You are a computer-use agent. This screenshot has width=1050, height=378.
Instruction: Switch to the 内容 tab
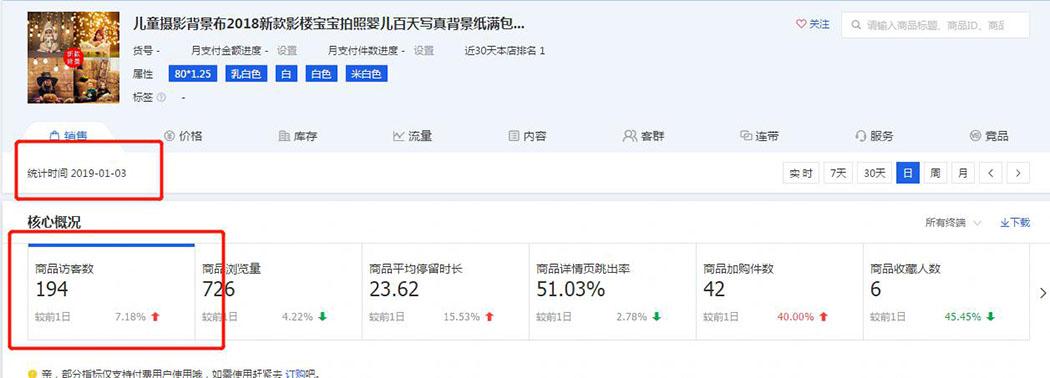pos(527,136)
